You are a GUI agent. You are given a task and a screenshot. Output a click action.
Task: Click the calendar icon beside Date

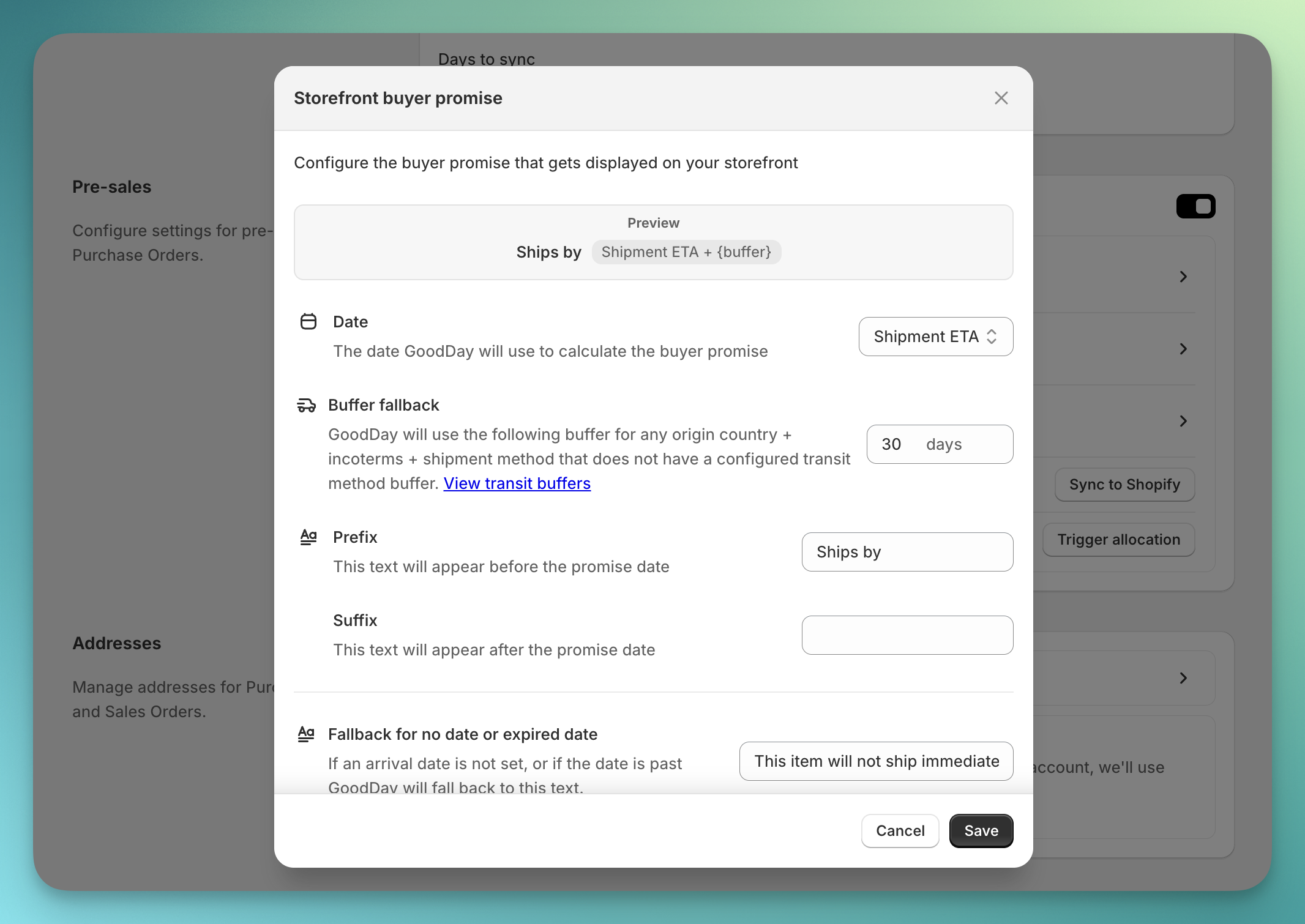(x=308, y=321)
